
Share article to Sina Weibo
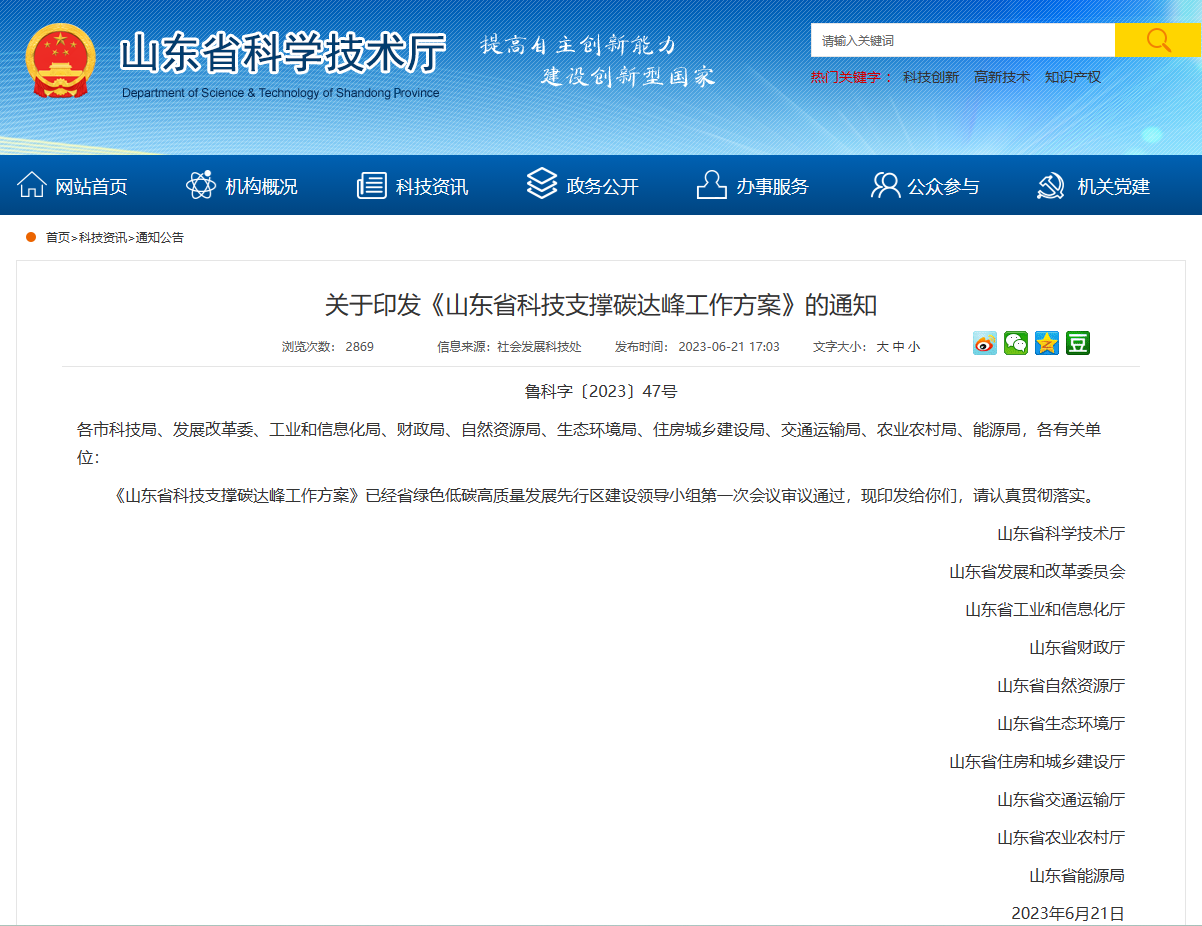985,344
